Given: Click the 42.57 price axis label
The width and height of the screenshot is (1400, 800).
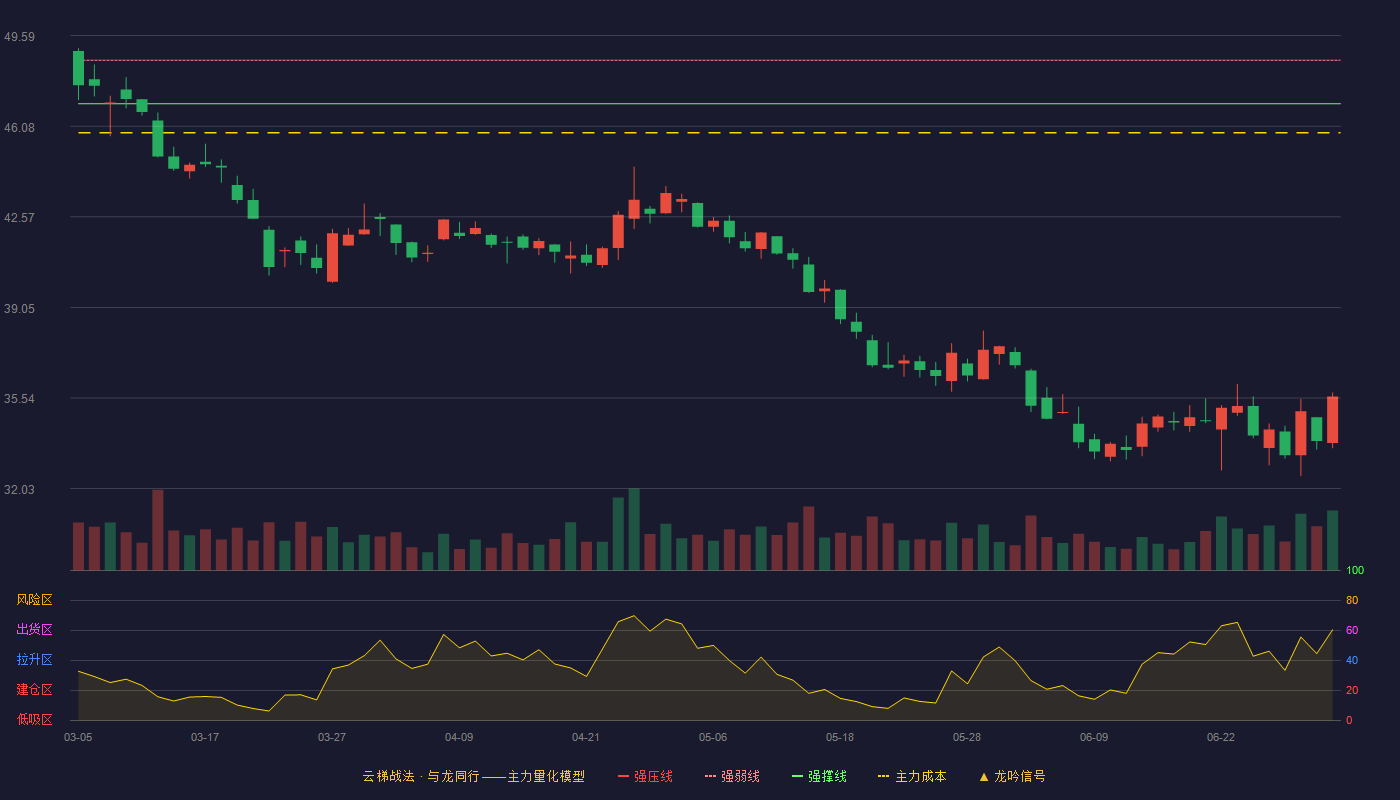Looking at the screenshot, I should (x=19, y=218).
